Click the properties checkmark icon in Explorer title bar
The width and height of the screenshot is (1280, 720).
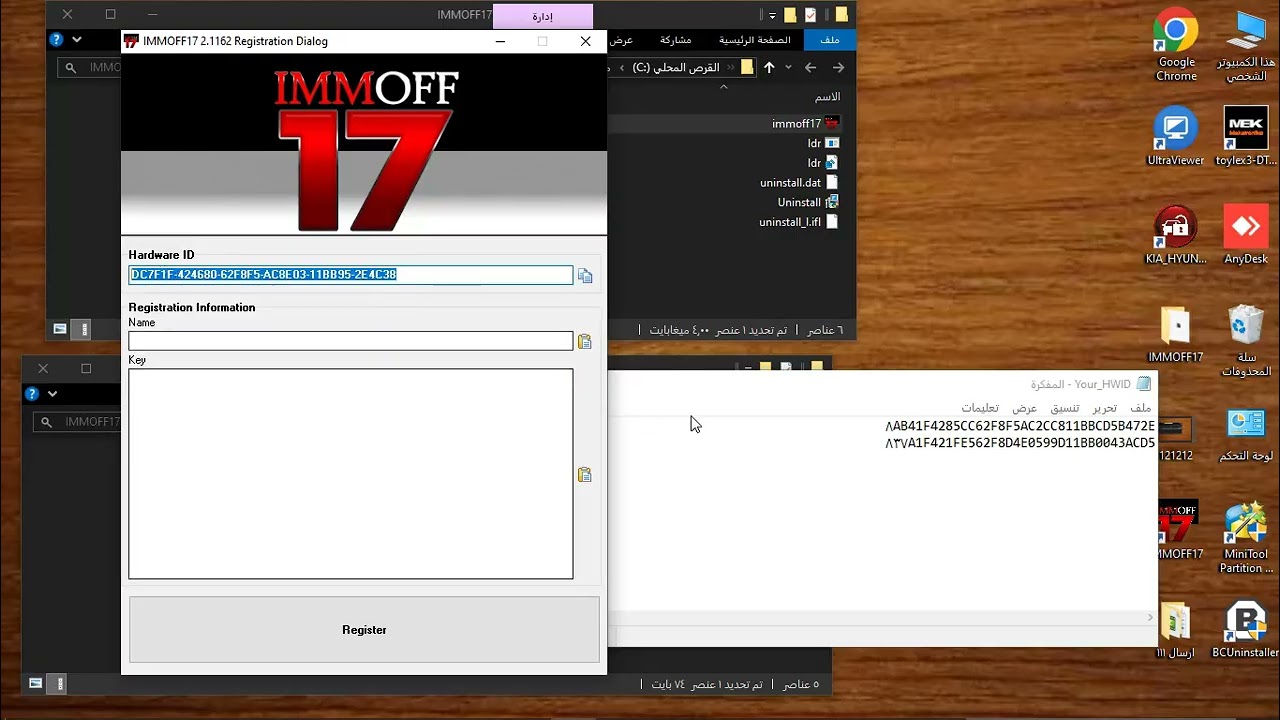click(x=811, y=15)
